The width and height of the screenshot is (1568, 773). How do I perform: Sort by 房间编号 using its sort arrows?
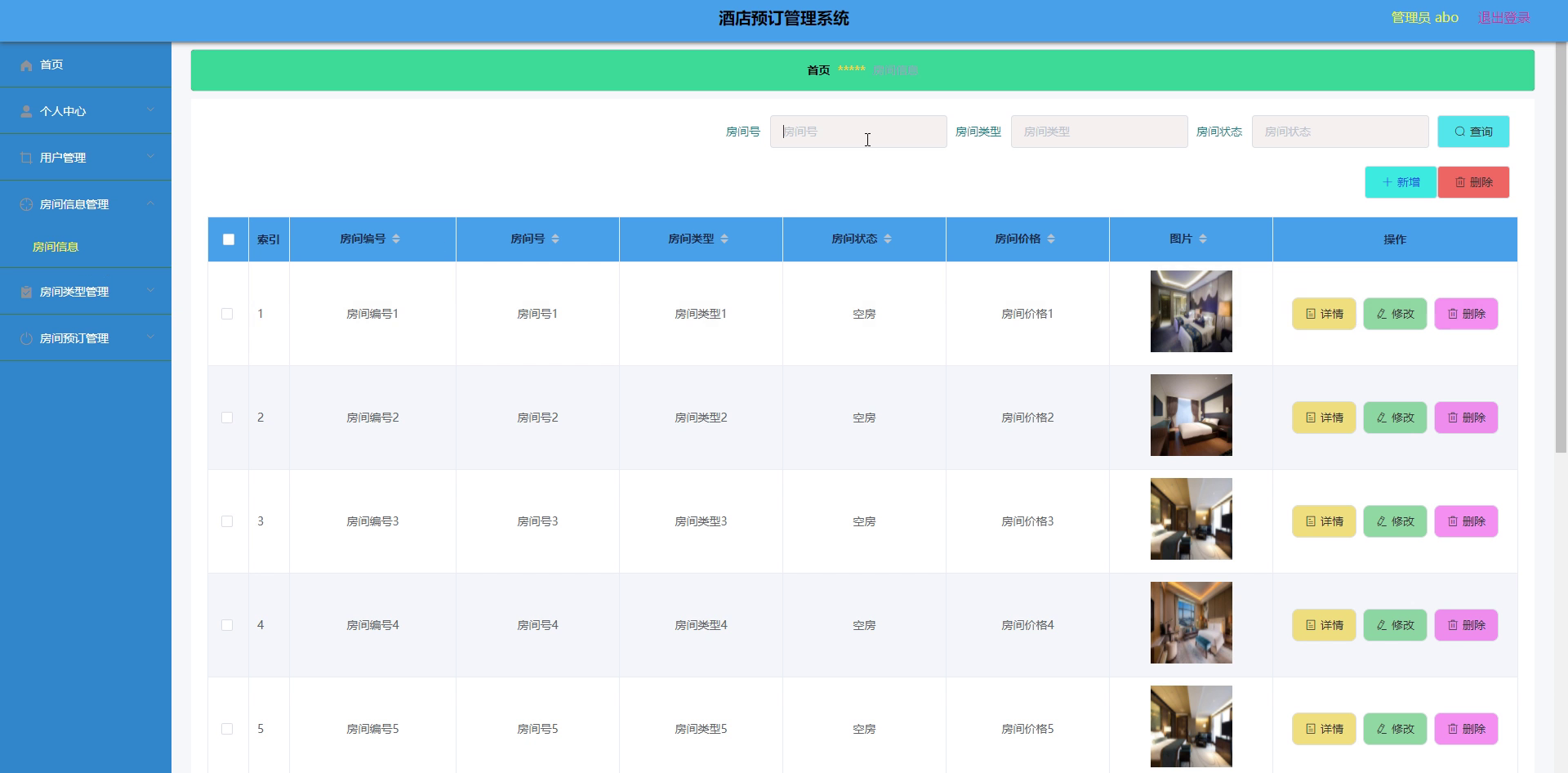coord(396,239)
